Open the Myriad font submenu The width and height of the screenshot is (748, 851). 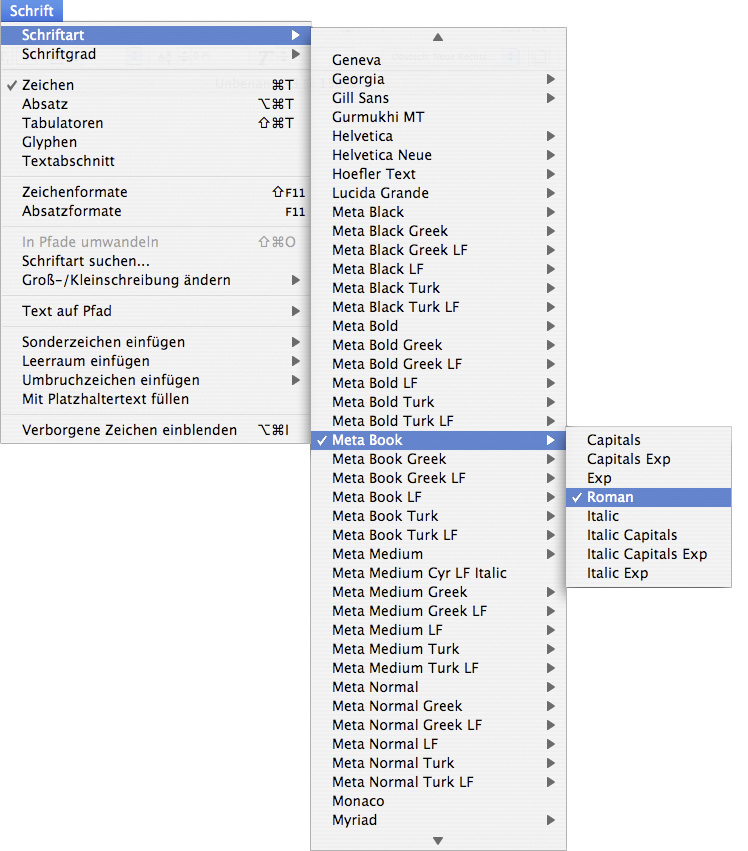tap(439, 820)
